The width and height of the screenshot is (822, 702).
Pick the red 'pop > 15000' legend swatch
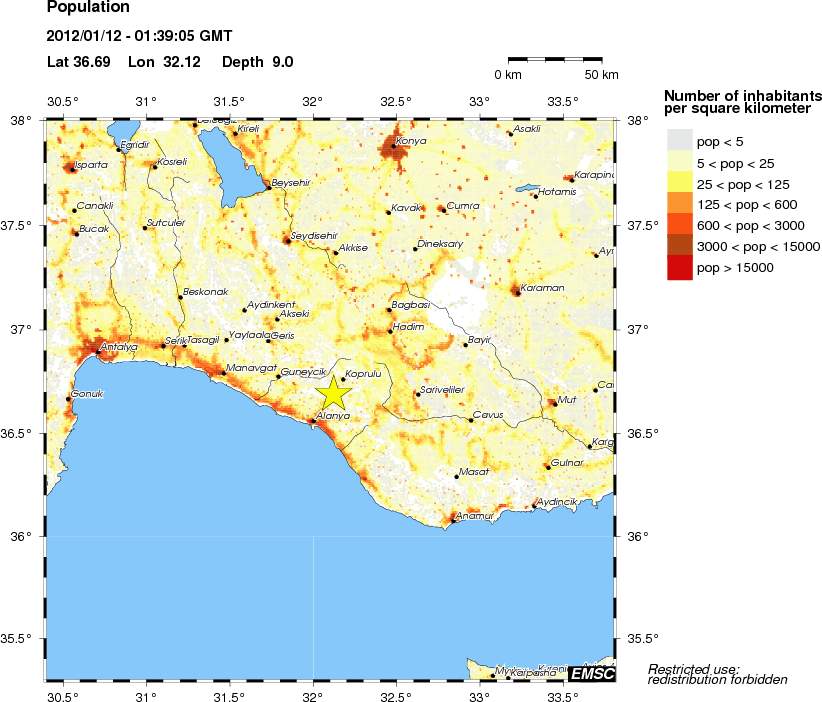pyautogui.click(x=680, y=268)
